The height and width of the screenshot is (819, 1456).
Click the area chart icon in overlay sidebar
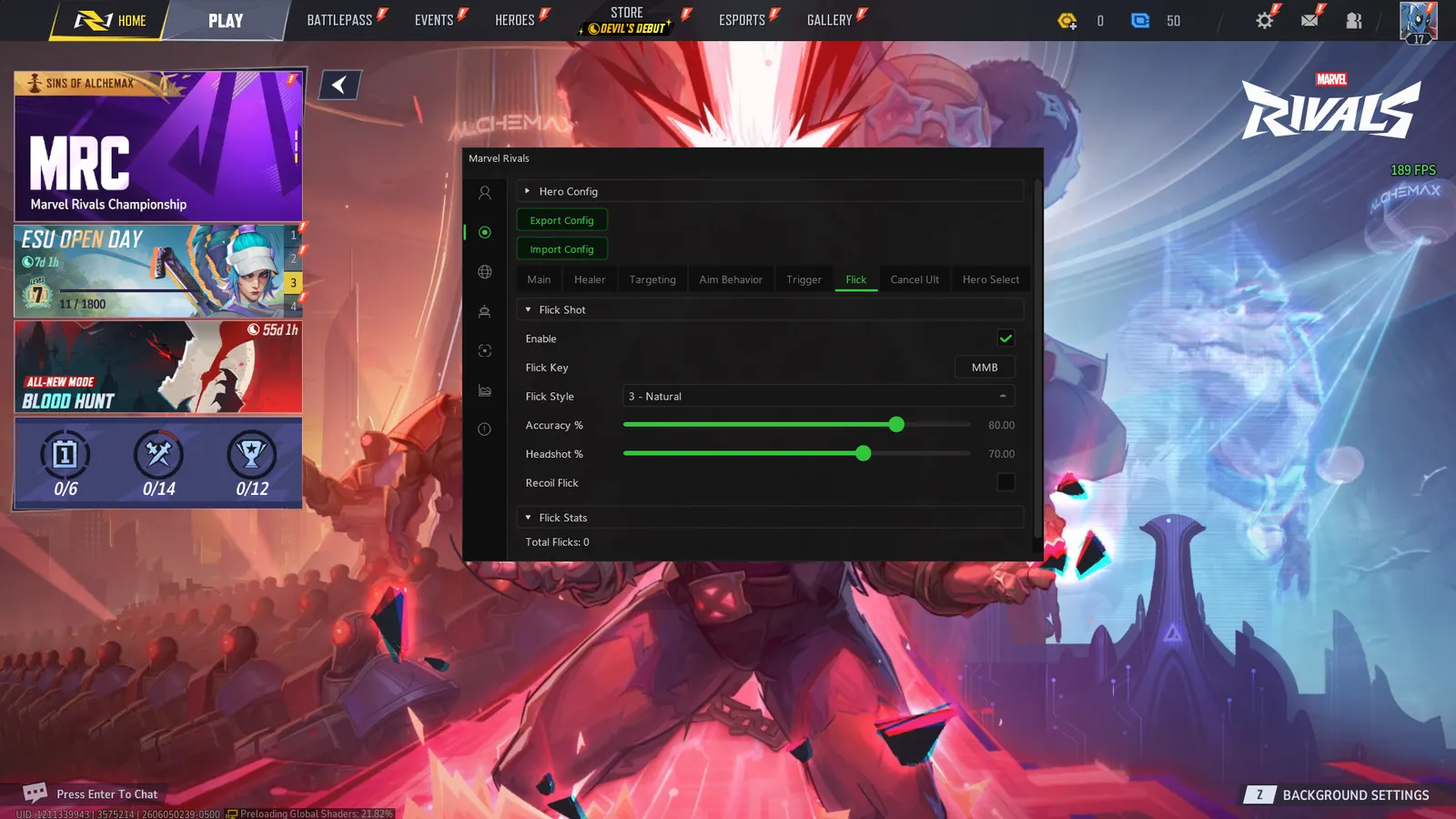(485, 390)
